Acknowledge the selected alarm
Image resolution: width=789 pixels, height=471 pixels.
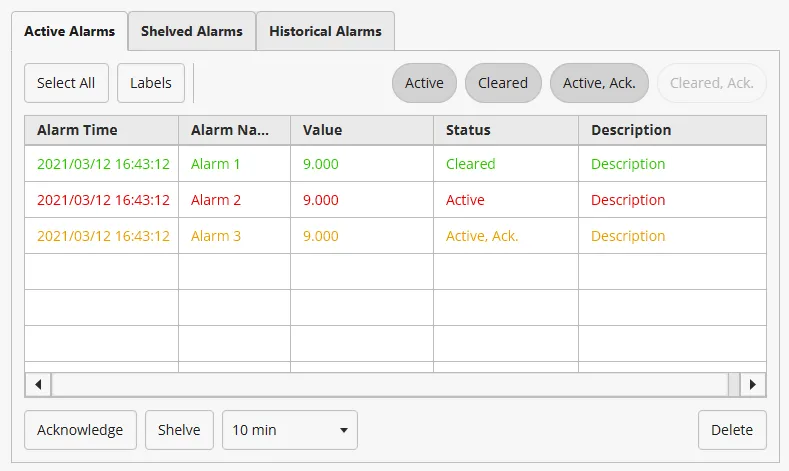[x=80, y=430]
